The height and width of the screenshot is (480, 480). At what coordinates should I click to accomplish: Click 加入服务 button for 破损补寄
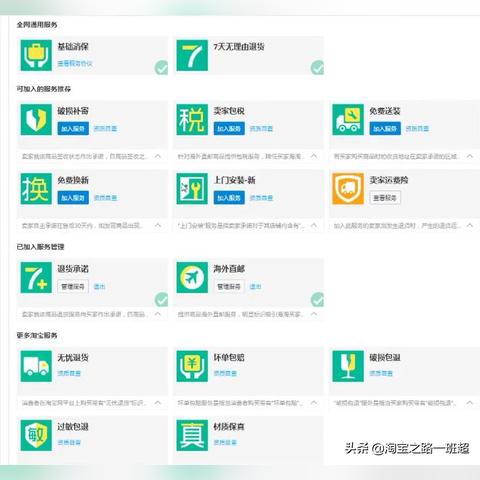click(x=73, y=129)
